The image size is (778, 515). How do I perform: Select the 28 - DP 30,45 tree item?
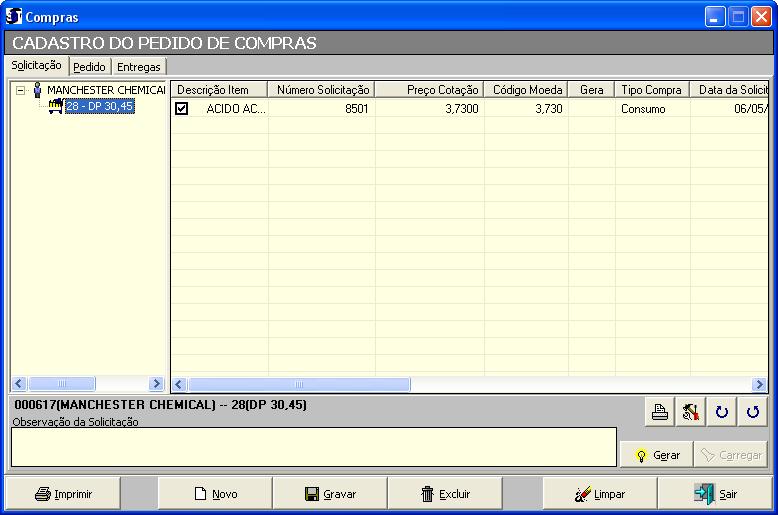(x=99, y=106)
